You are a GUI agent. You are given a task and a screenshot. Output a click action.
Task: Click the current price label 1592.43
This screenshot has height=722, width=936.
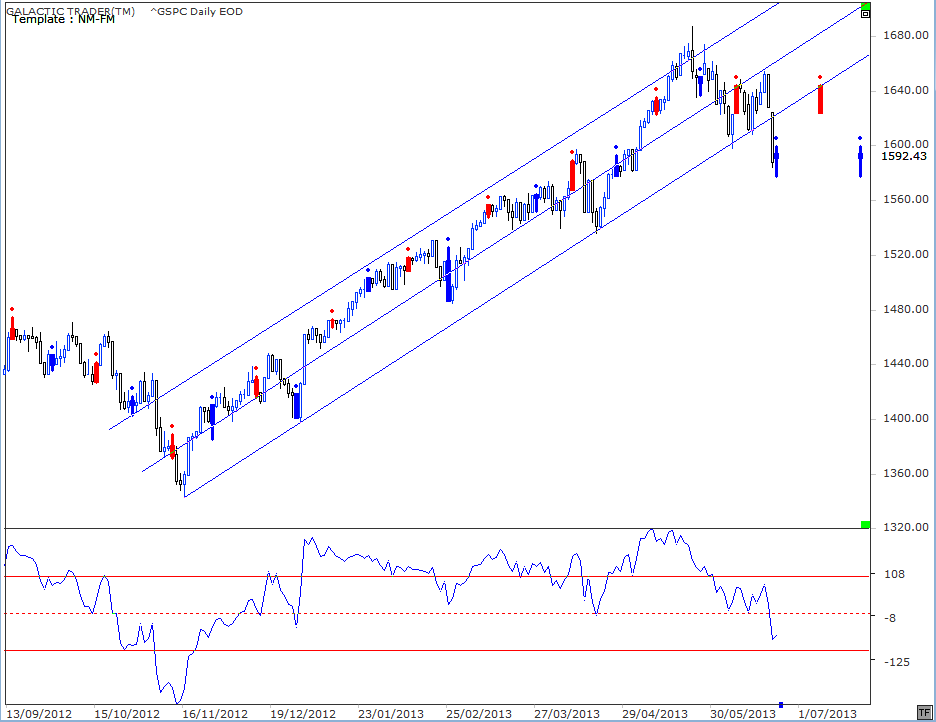pos(904,156)
